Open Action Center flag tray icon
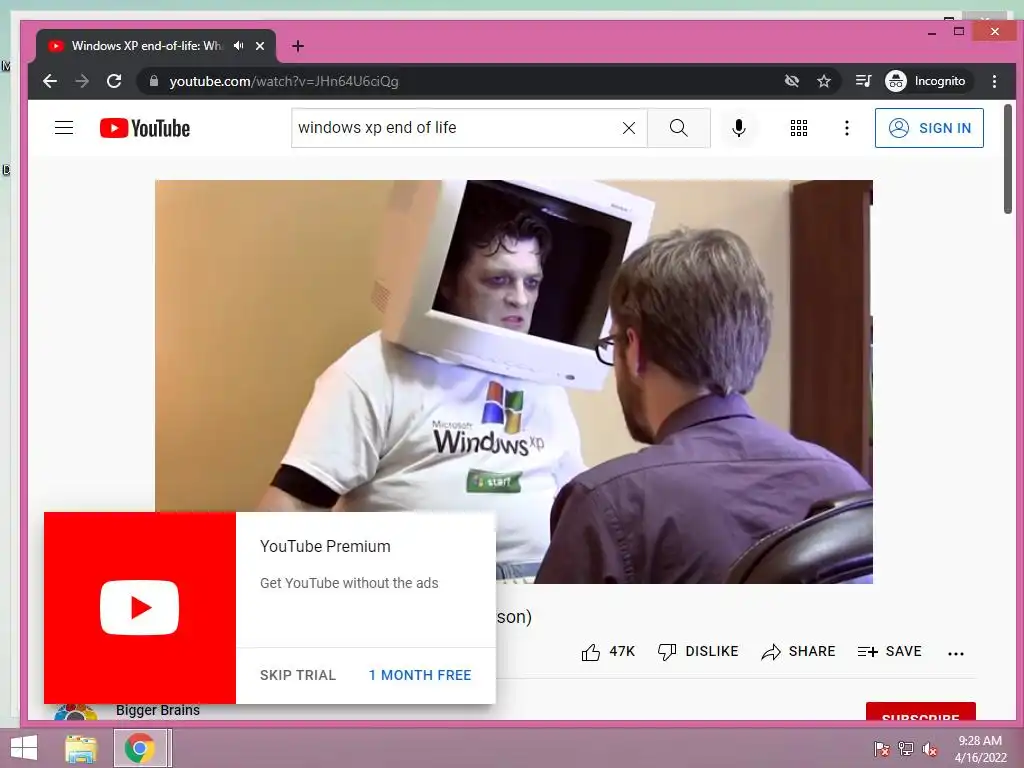This screenshot has width=1024, height=768. 882,749
